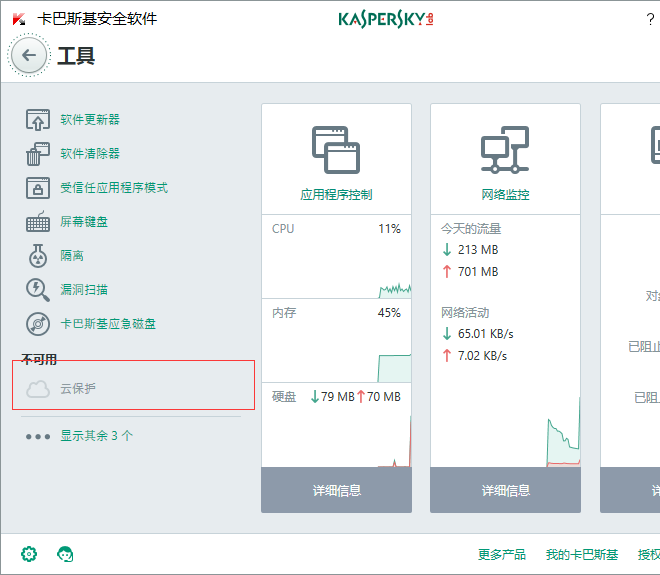Click the 不可用 heading
This screenshot has height=575, width=660.
tap(39, 359)
